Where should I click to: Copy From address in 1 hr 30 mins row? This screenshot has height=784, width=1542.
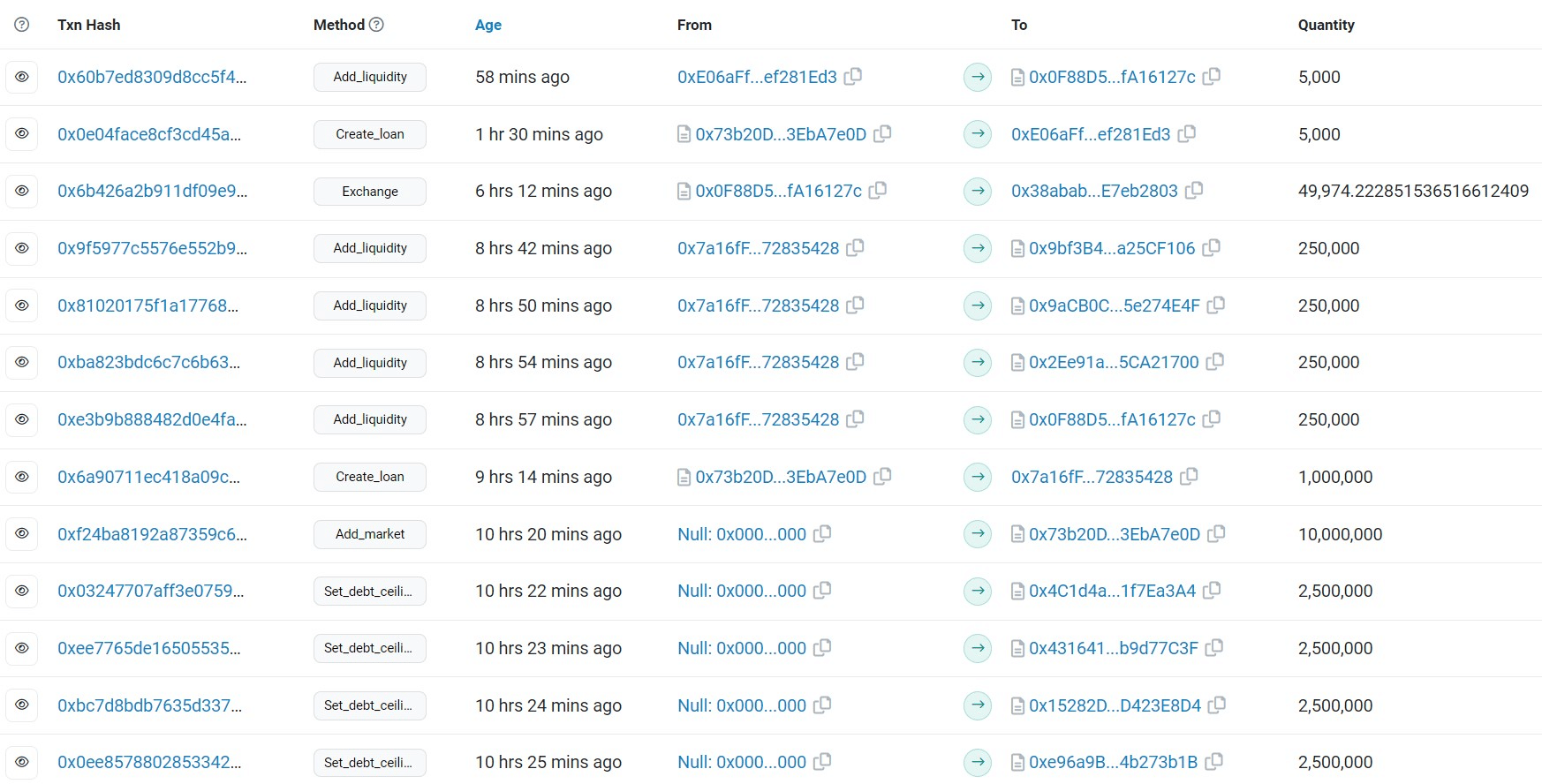click(882, 134)
